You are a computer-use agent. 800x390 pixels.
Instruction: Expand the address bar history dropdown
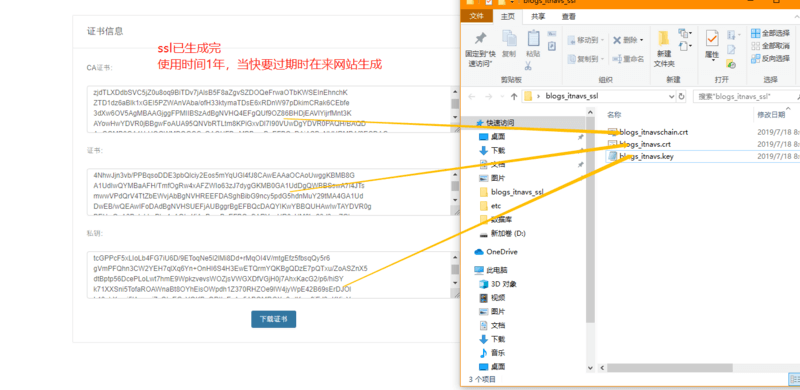[671, 96]
